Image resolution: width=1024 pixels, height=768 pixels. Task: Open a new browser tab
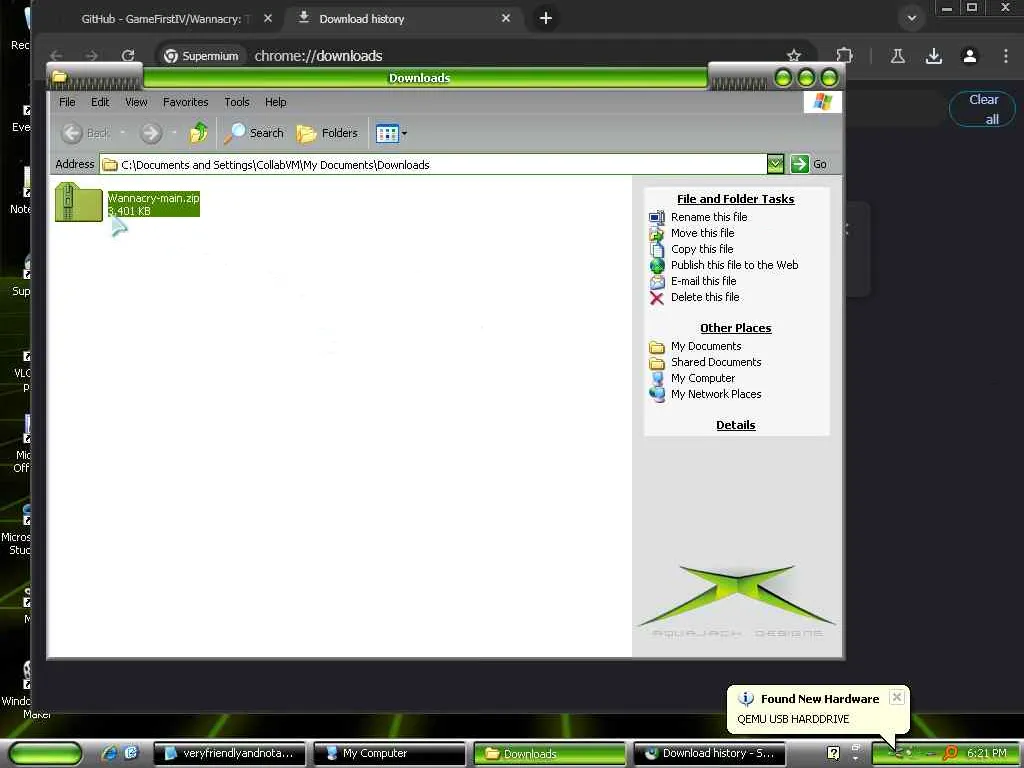point(546,18)
